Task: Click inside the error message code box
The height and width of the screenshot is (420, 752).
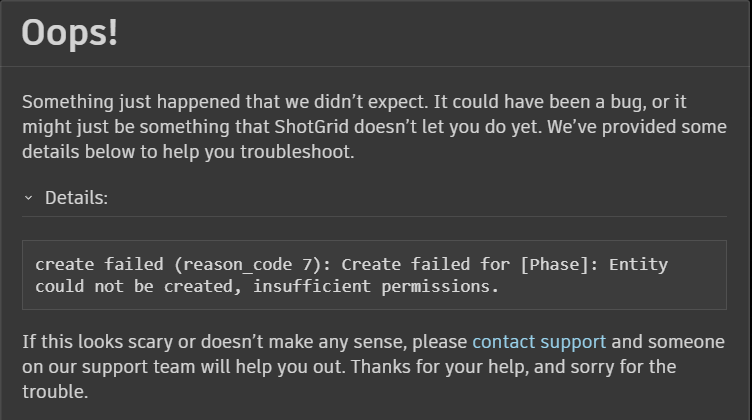Action: coord(375,275)
